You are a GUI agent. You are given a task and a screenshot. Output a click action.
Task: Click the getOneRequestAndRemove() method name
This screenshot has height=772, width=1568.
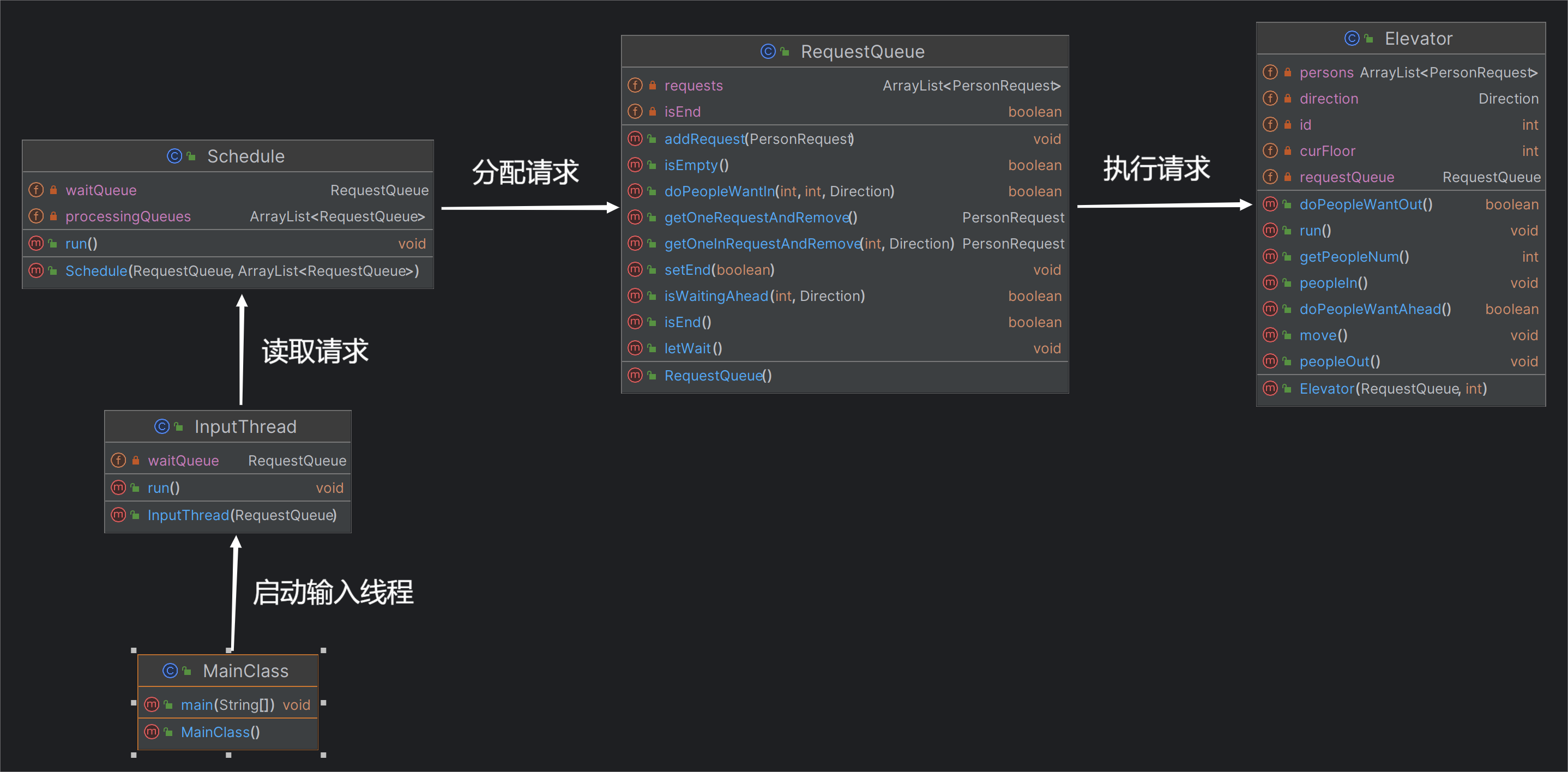pos(760,218)
